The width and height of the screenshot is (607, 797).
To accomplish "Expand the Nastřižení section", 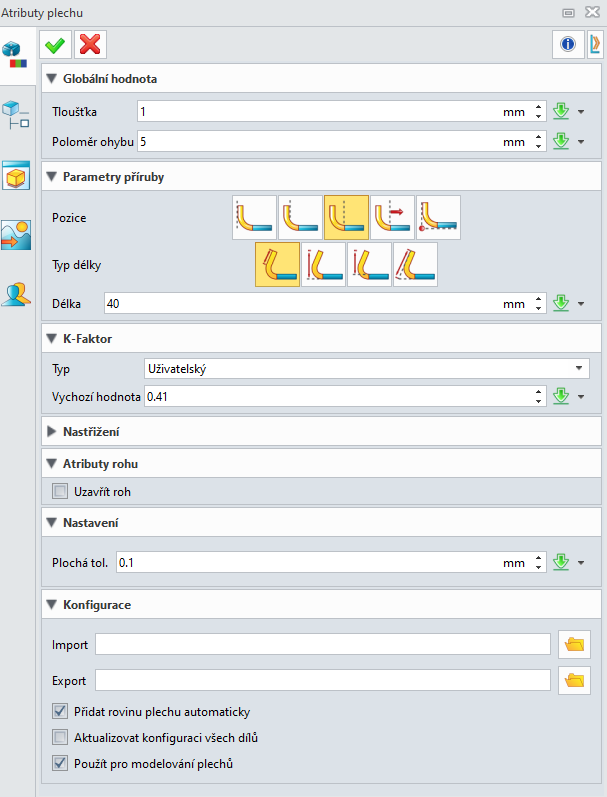I will 51,432.
